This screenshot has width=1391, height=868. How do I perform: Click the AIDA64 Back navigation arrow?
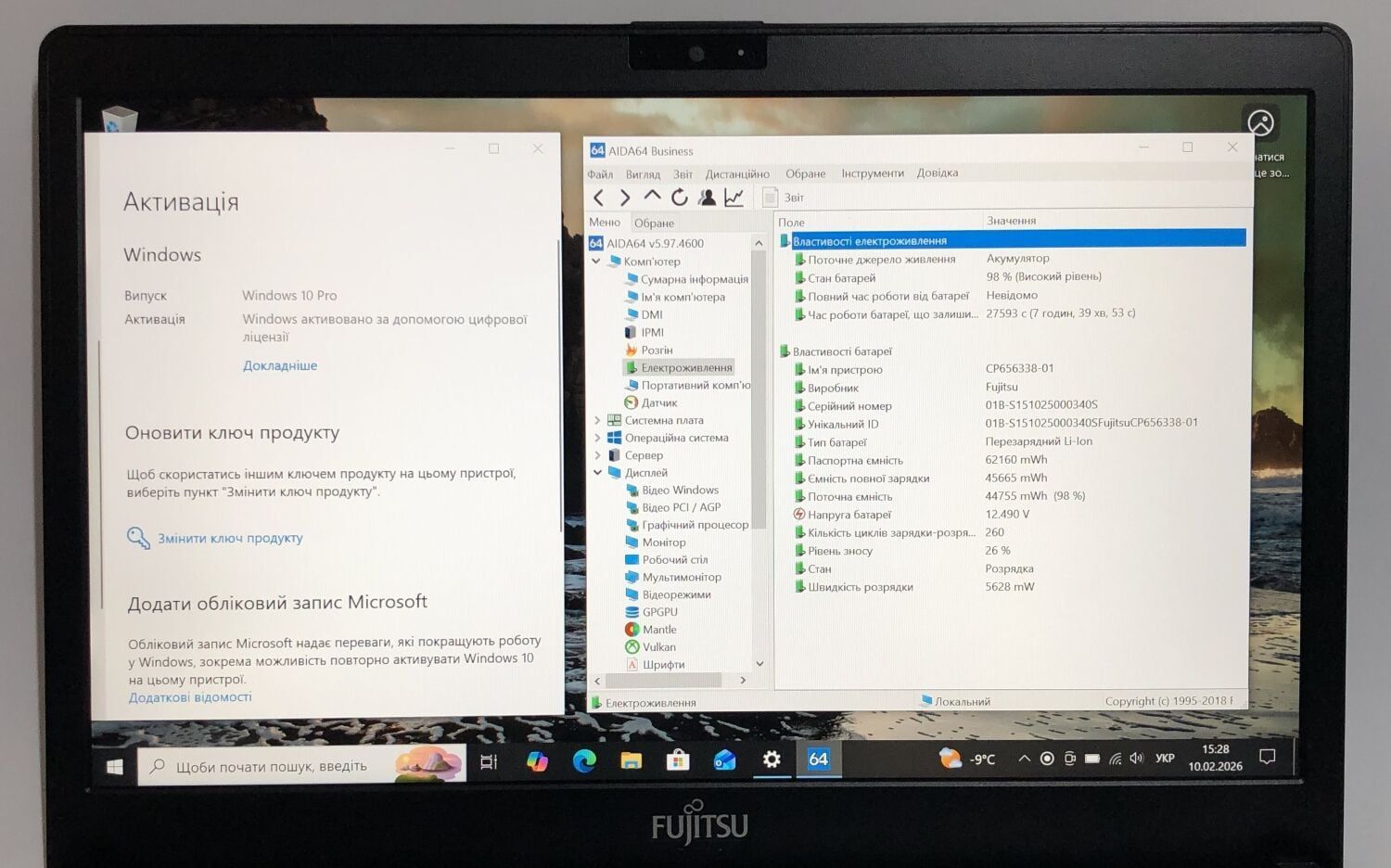(x=598, y=198)
